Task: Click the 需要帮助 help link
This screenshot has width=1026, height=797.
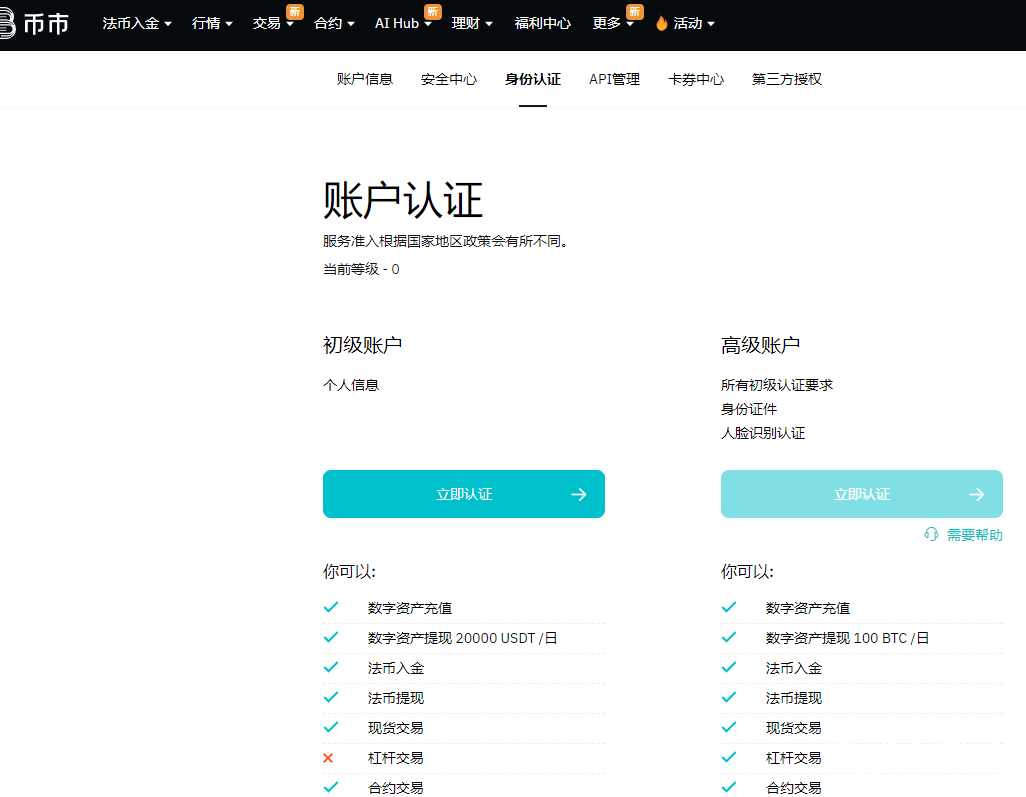Action: pyautogui.click(x=974, y=535)
